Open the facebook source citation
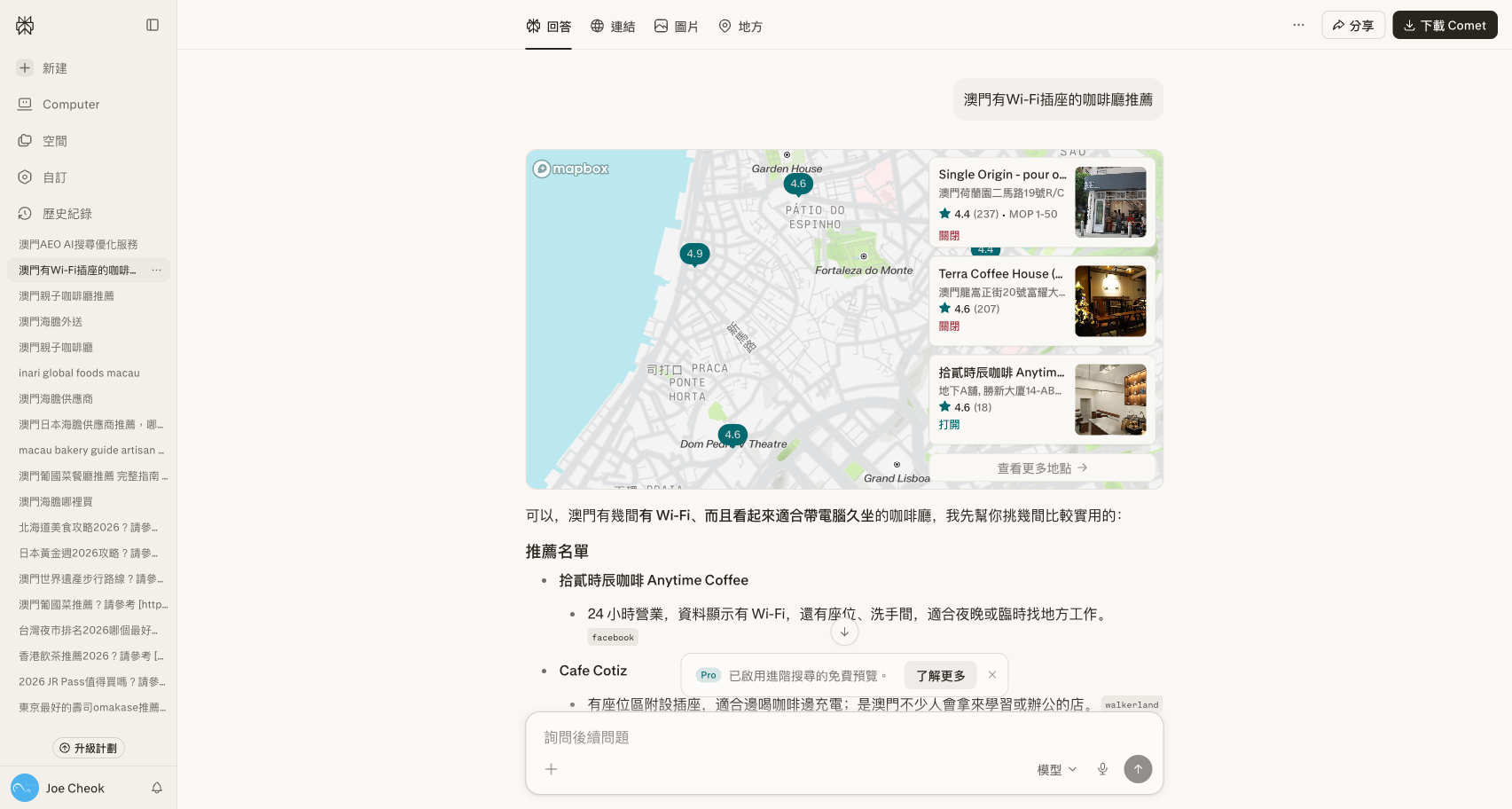The width and height of the screenshot is (1512, 809). pyautogui.click(x=613, y=637)
